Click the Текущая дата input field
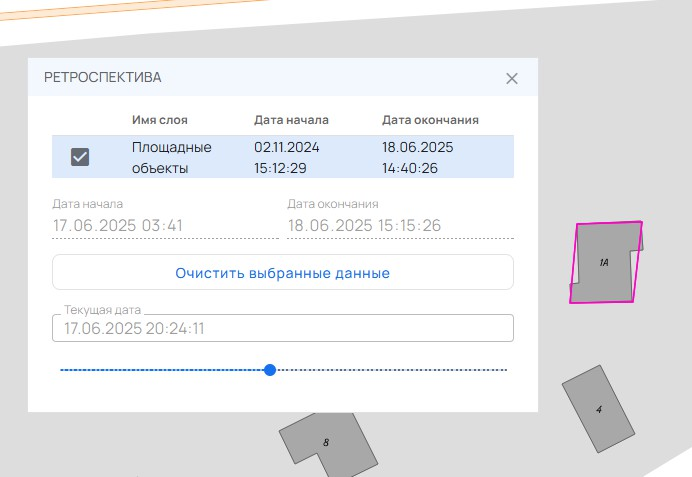 pos(282,328)
